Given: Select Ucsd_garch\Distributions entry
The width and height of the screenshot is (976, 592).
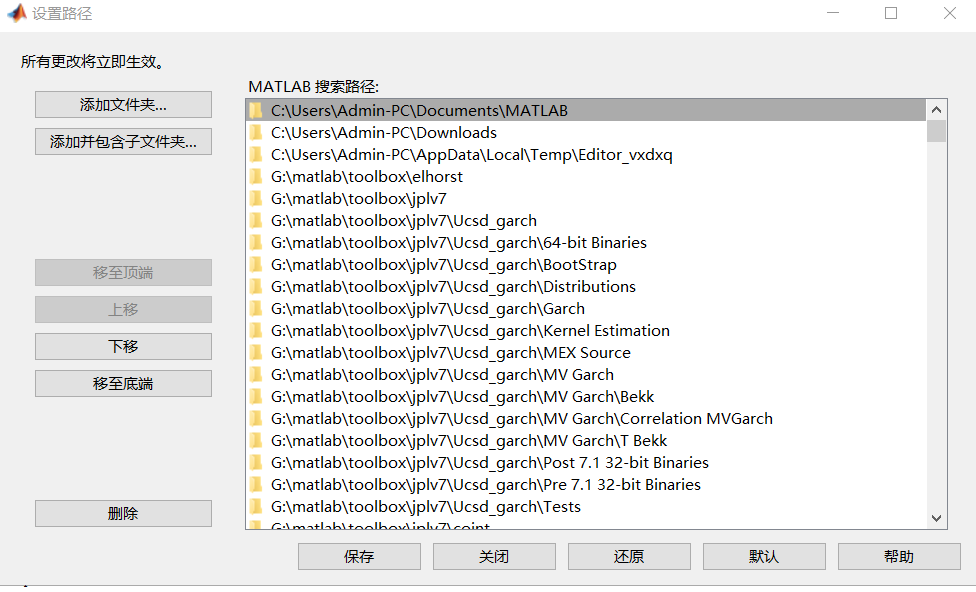Looking at the screenshot, I should 586,286.
